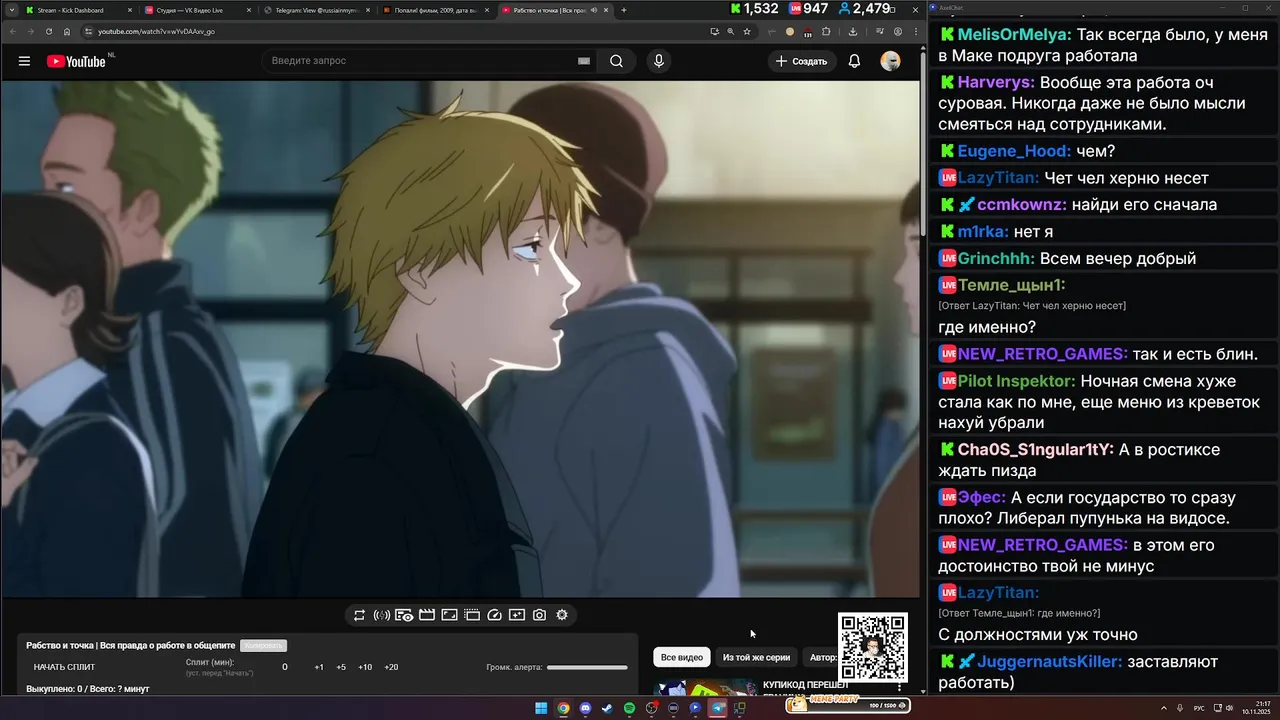1280x720 pixels.
Task: Click the MelisOrMelya username in AxelChat
Action: click(x=1014, y=34)
